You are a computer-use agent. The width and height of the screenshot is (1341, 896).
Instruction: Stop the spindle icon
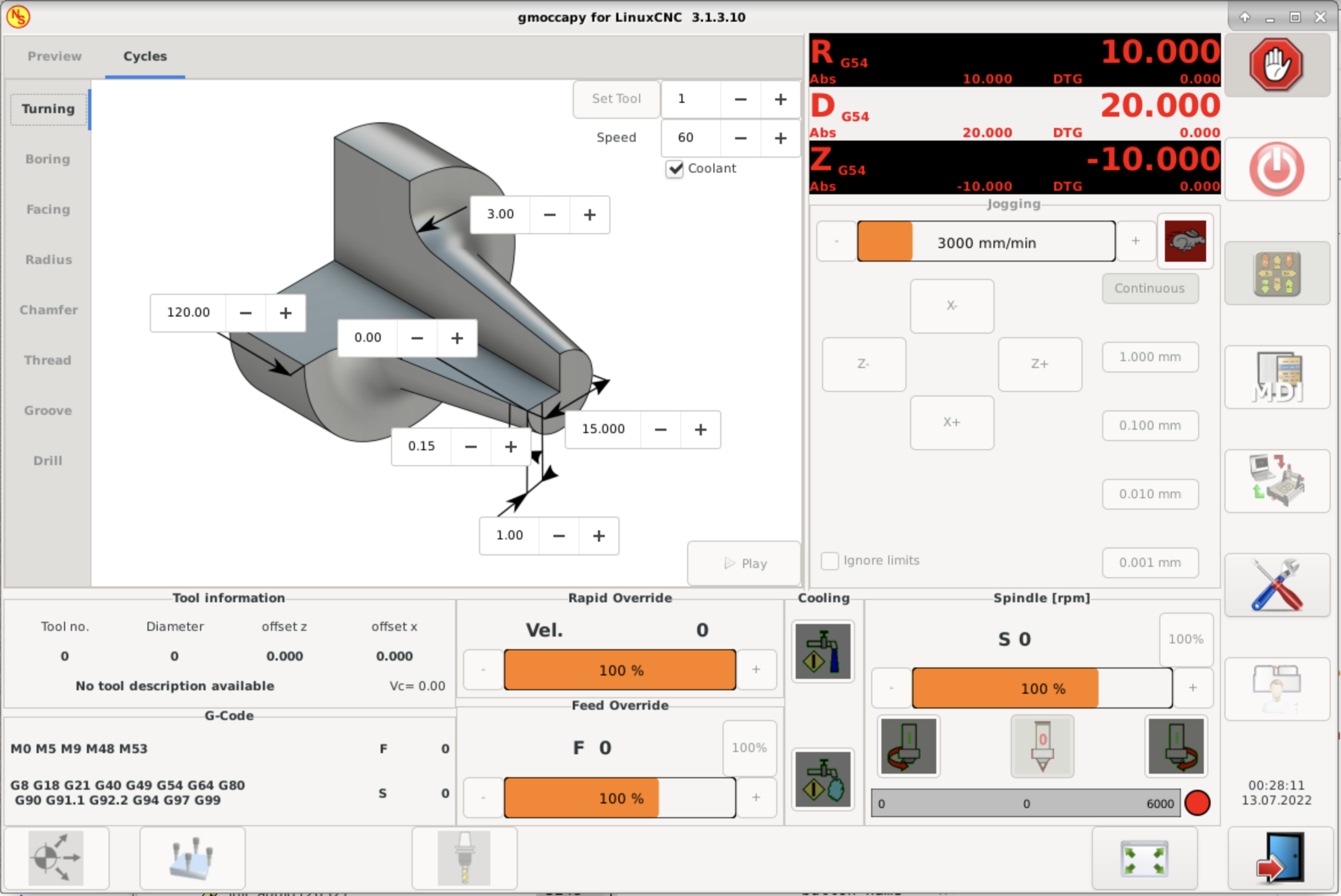1042,746
